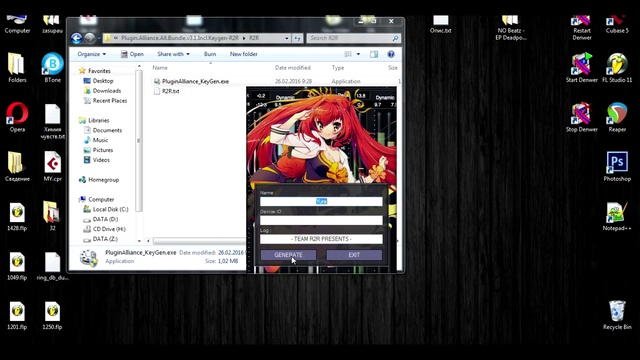Select PluginAlliance_KeyGen.exe in file list
Image resolution: width=640 pixels, height=360 pixels.
(x=191, y=81)
